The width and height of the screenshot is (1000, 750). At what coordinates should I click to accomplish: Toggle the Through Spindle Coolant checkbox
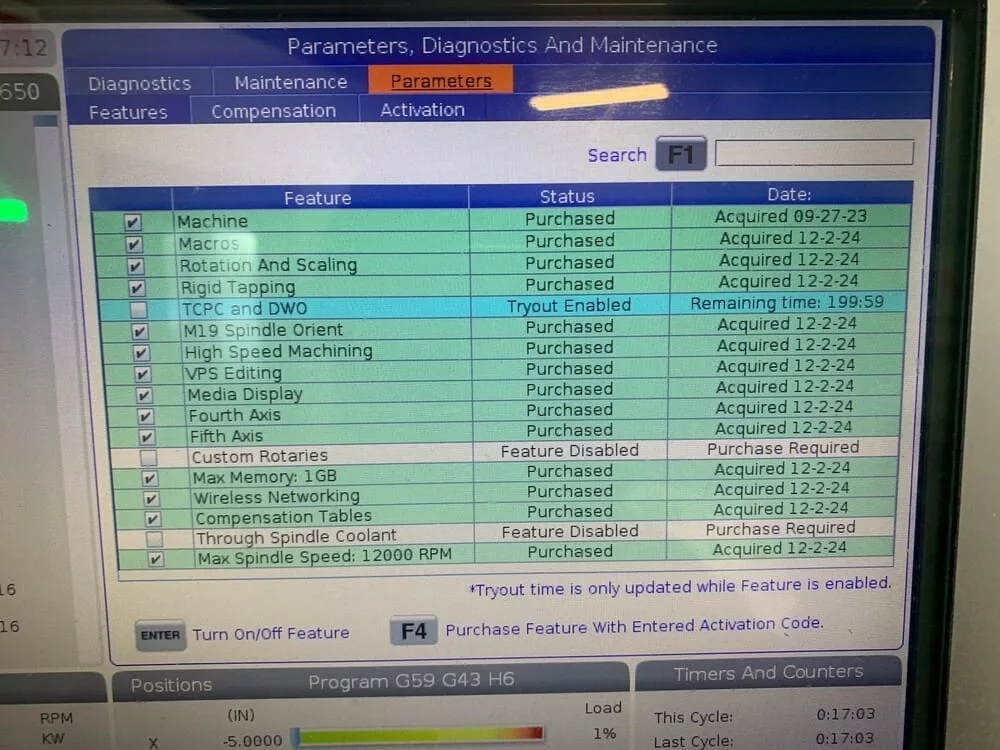pos(154,539)
